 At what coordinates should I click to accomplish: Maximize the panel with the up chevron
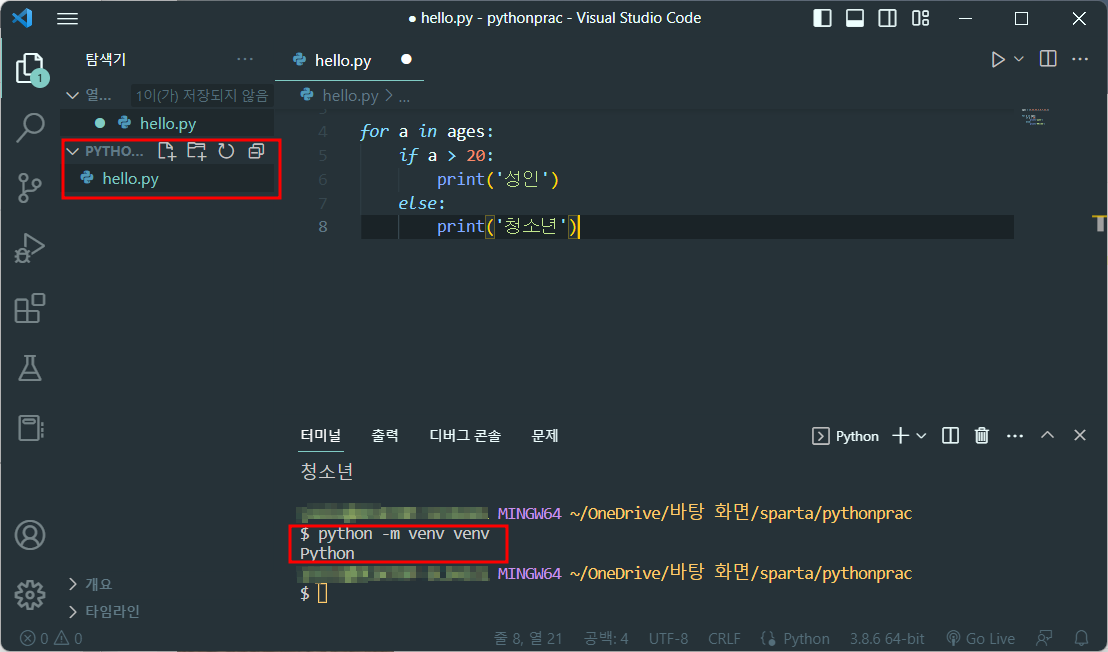coord(1047,435)
